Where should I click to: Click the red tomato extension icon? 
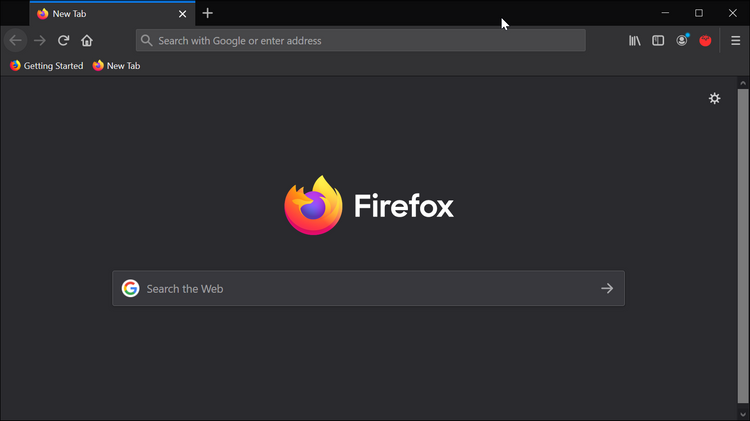click(705, 41)
